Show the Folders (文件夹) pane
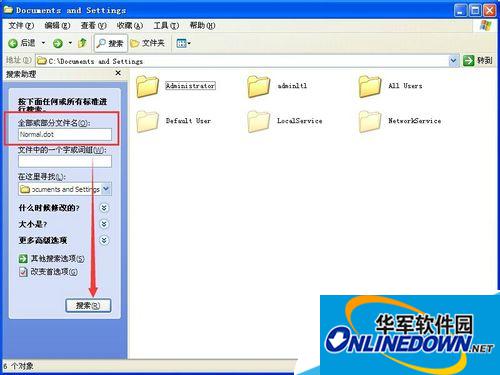Image resolution: width=500 pixels, height=375 pixels. click(x=148, y=43)
